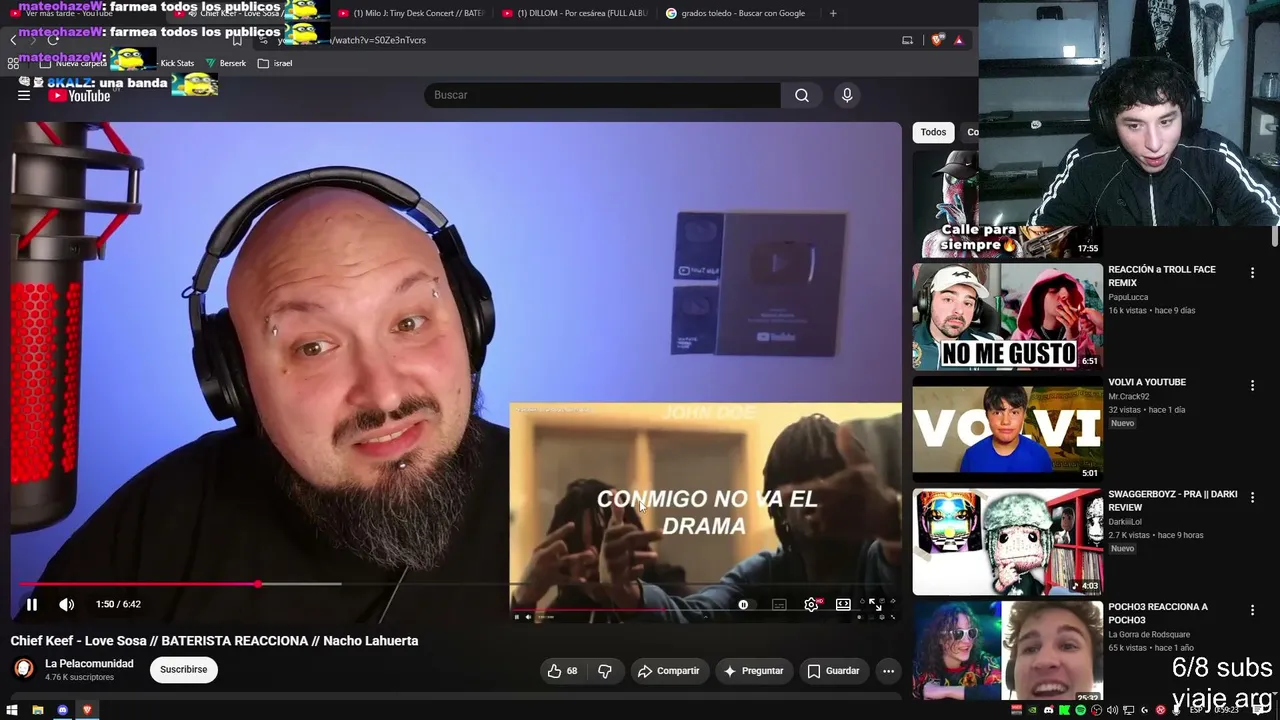Click the Preguntar button
Viewport: 1280px width, 720px height.
pos(753,671)
